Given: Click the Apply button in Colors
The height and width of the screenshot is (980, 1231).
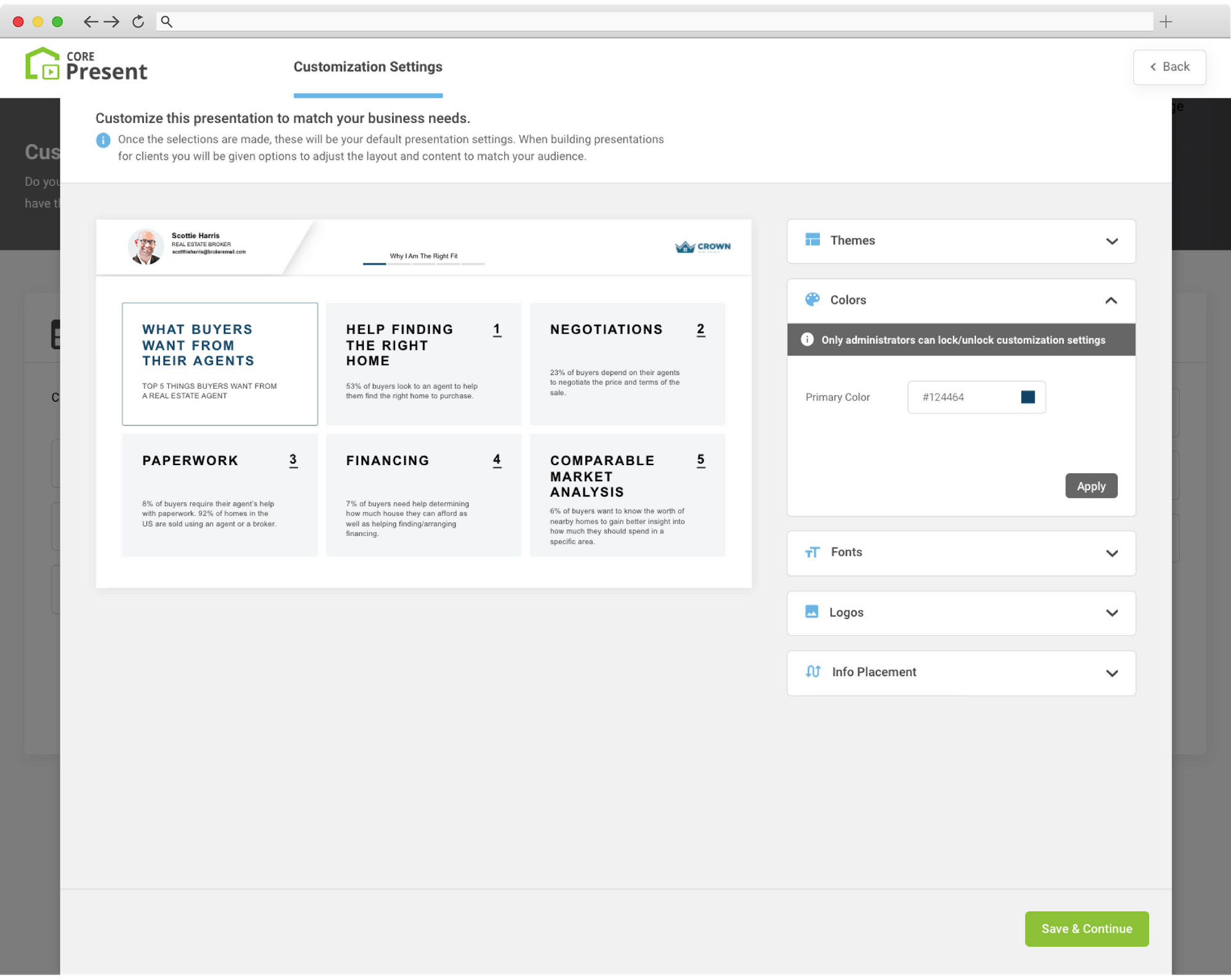Looking at the screenshot, I should pyautogui.click(x=1091, y=485).
